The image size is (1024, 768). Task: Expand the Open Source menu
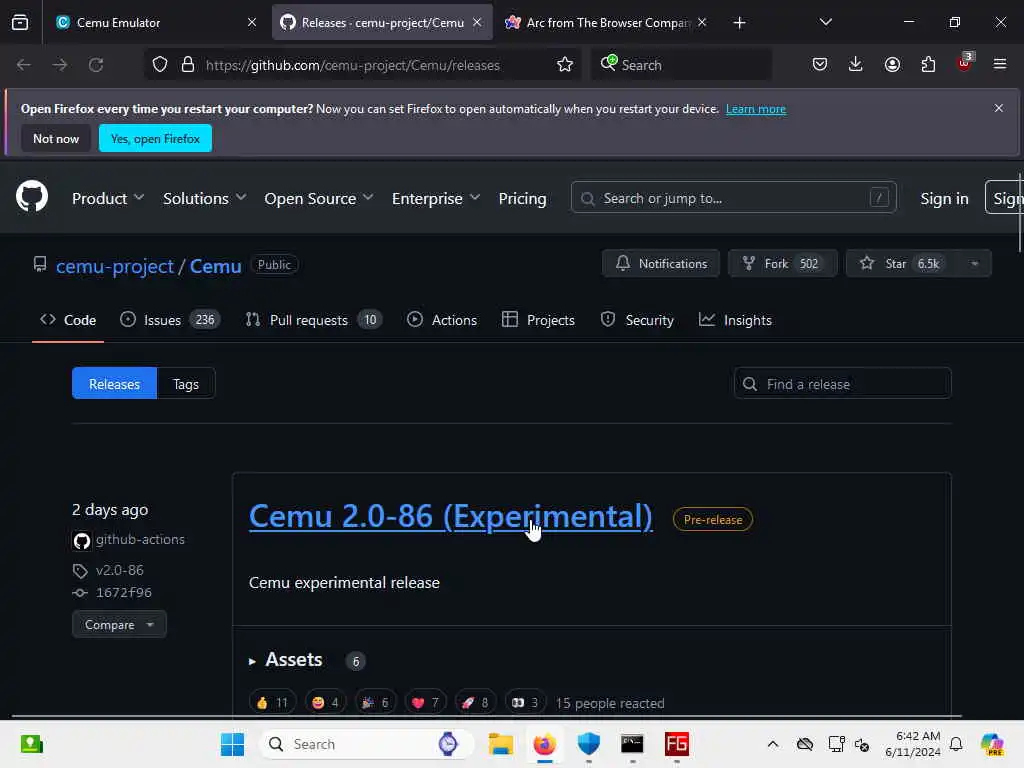click(319, 199)
